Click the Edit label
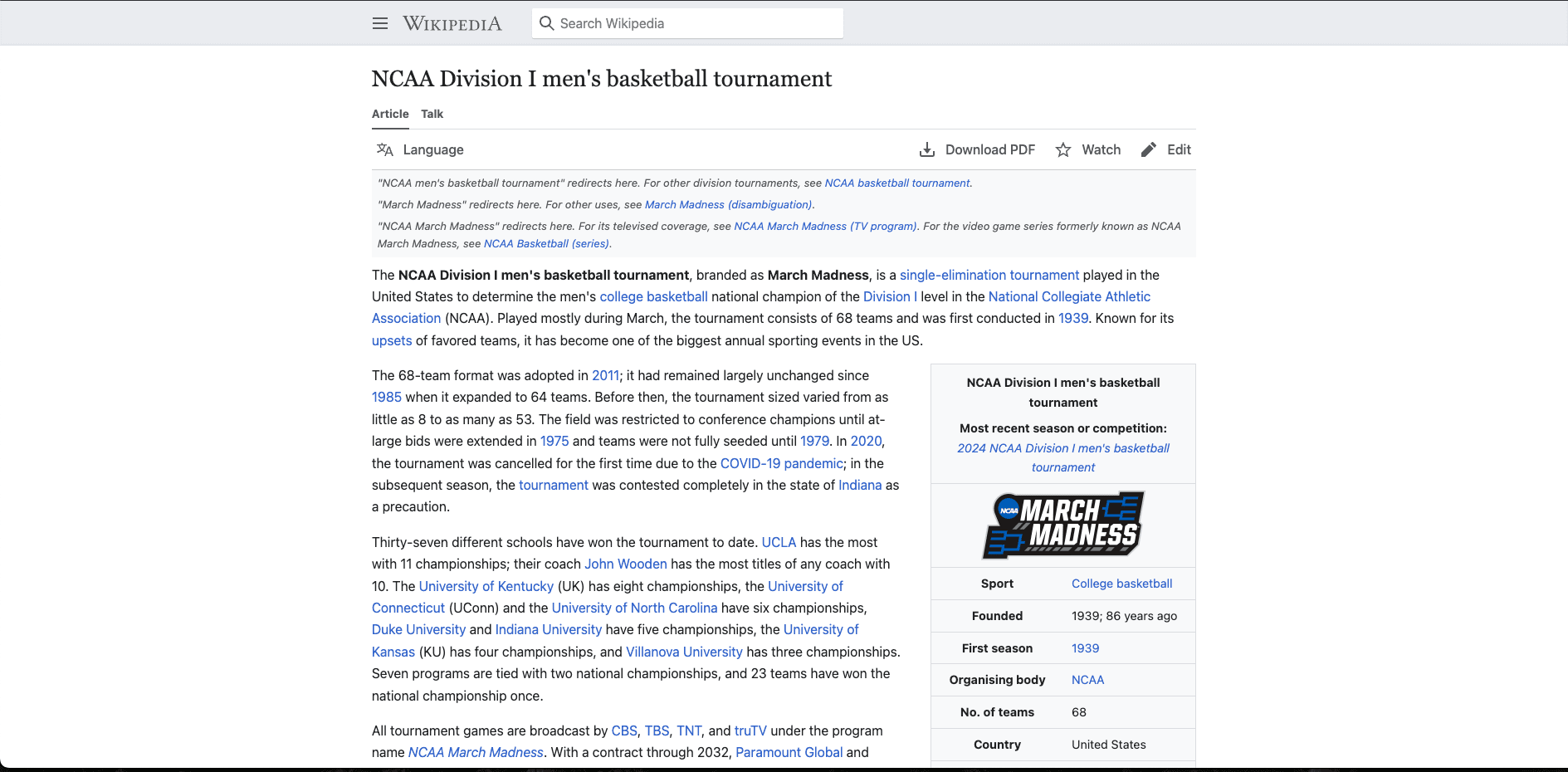Image resolution: width=1568 pixels, height=772 pixels. (1179, 149)
